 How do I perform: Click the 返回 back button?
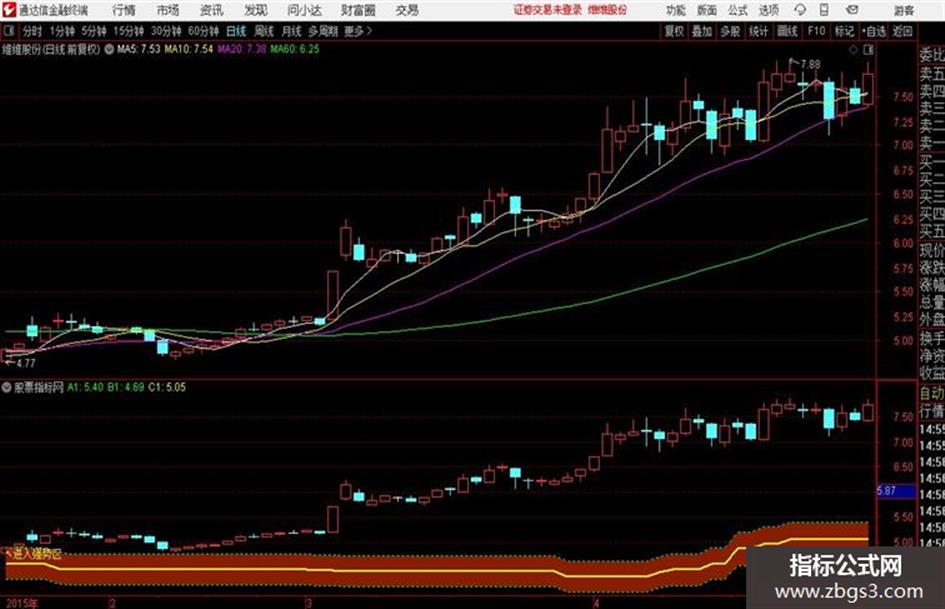[902, 31]
